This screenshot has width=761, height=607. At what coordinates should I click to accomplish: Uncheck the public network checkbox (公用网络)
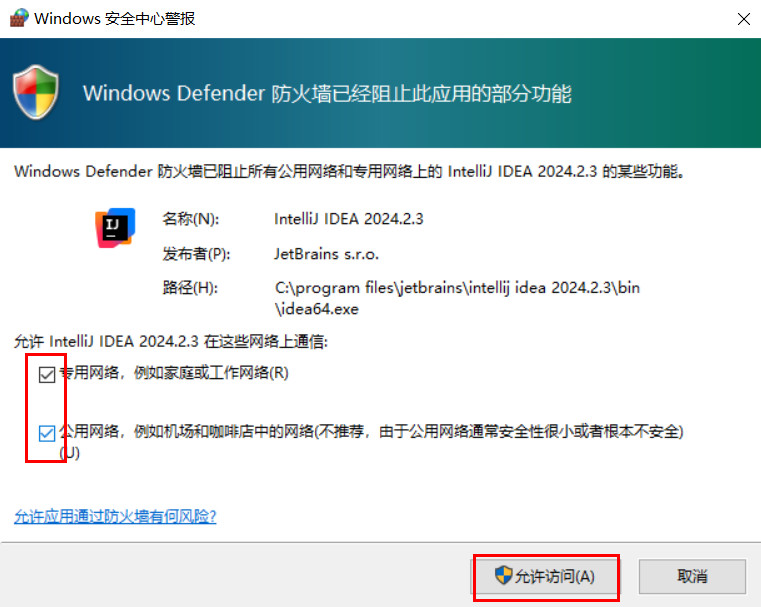47,433
